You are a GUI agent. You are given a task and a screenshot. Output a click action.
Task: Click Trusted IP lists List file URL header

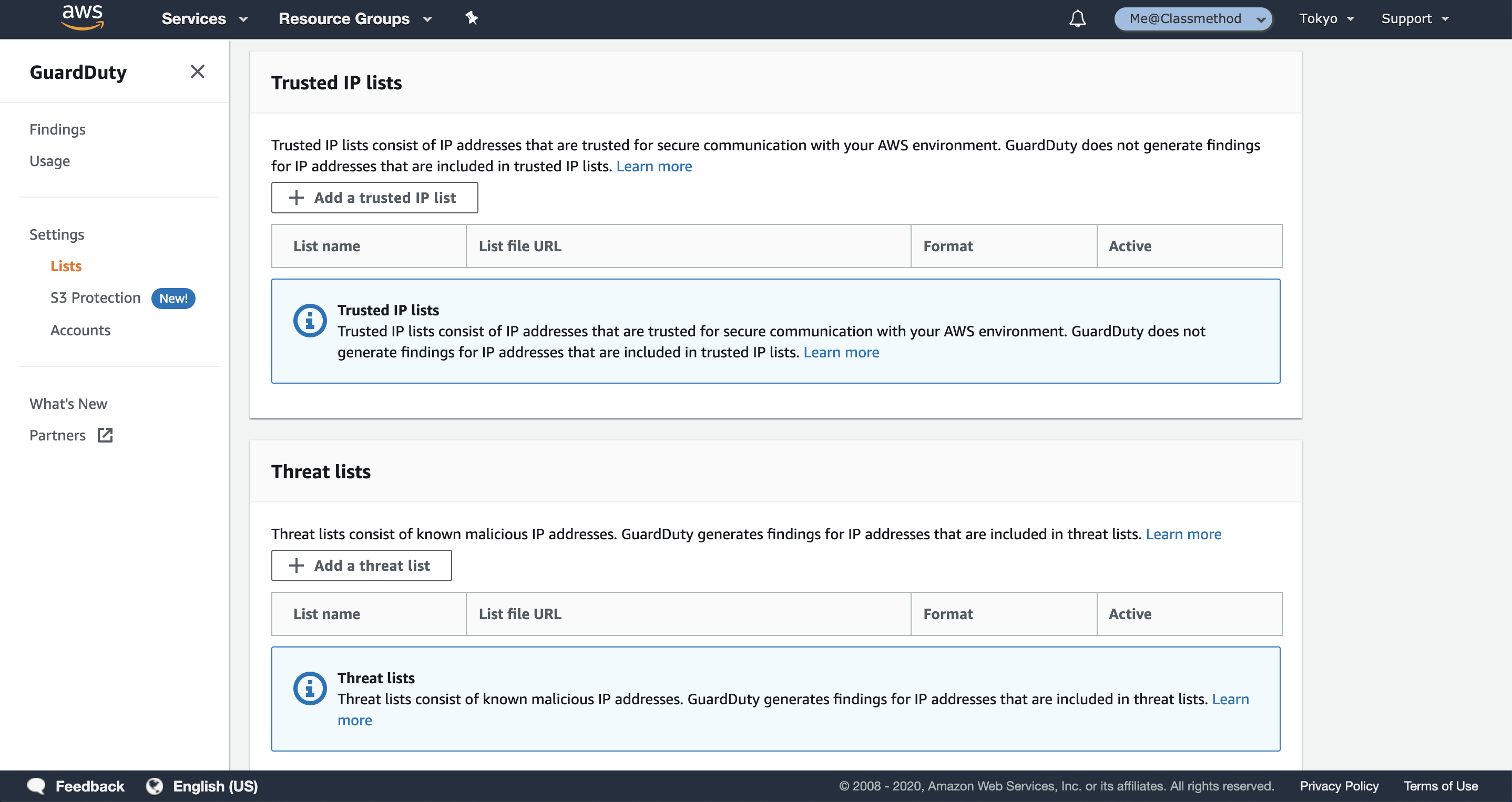[x=689, y=246]
